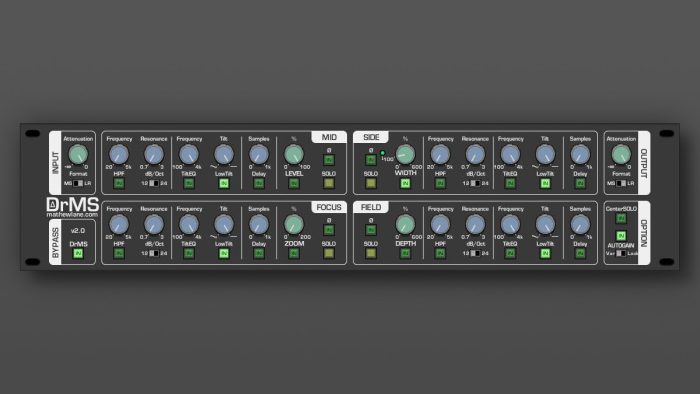Image resolution: width=700 pixels, height=394 pixels.
Task: Click the INPUT Attenuation knob
Action: pyautogui.click(x=78, y=154)
